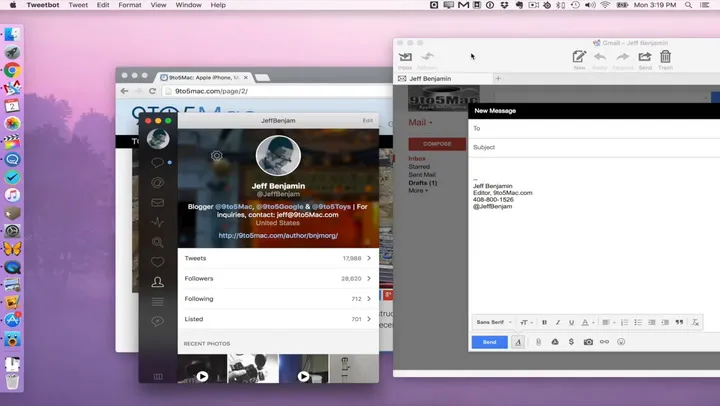This screenshot has height=406, width=720.
Task: Open the text alignment dropdown
Action: (x=608, y=322)
